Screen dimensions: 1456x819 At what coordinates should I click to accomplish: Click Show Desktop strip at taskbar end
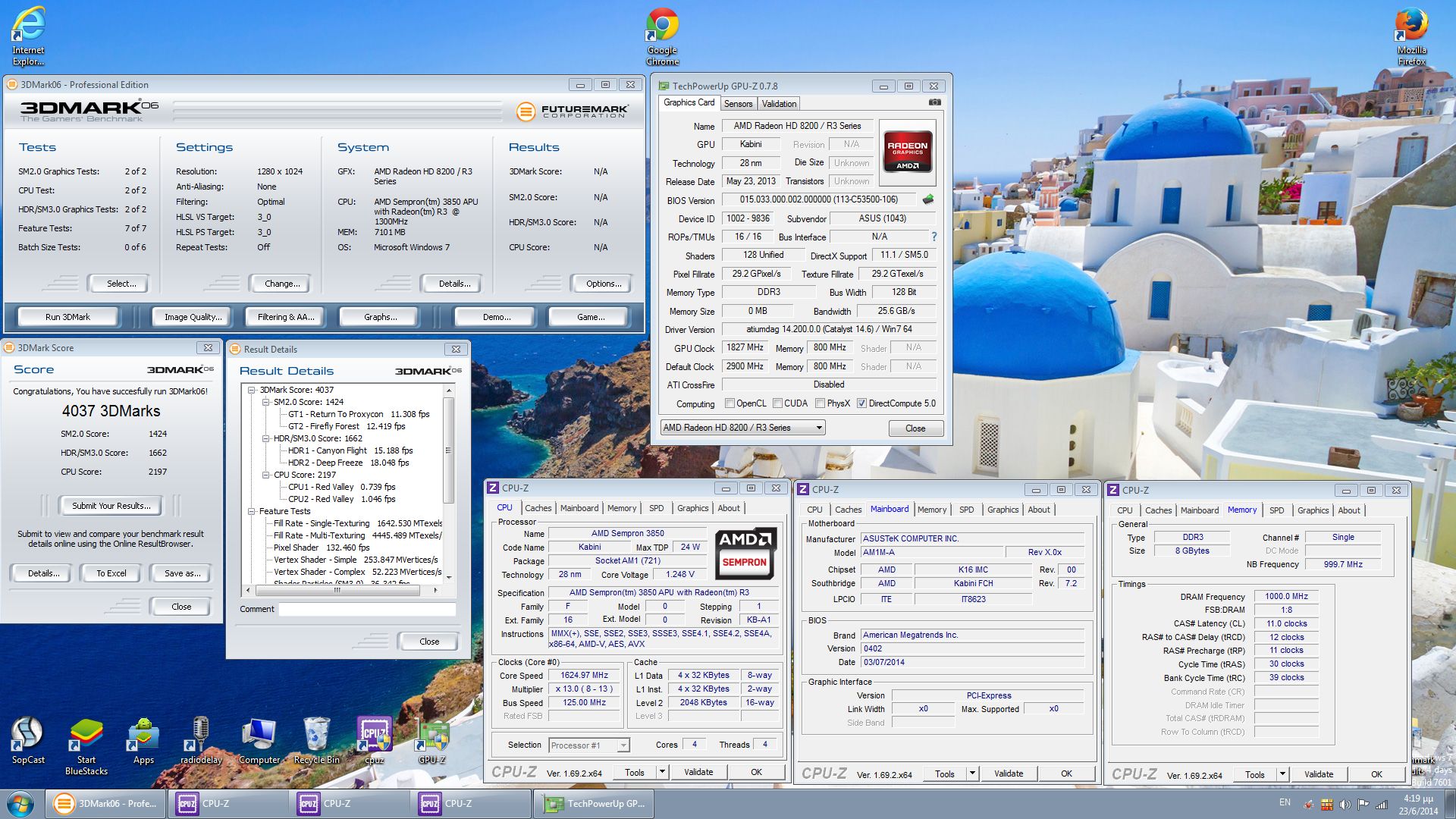coord(1450,804)
